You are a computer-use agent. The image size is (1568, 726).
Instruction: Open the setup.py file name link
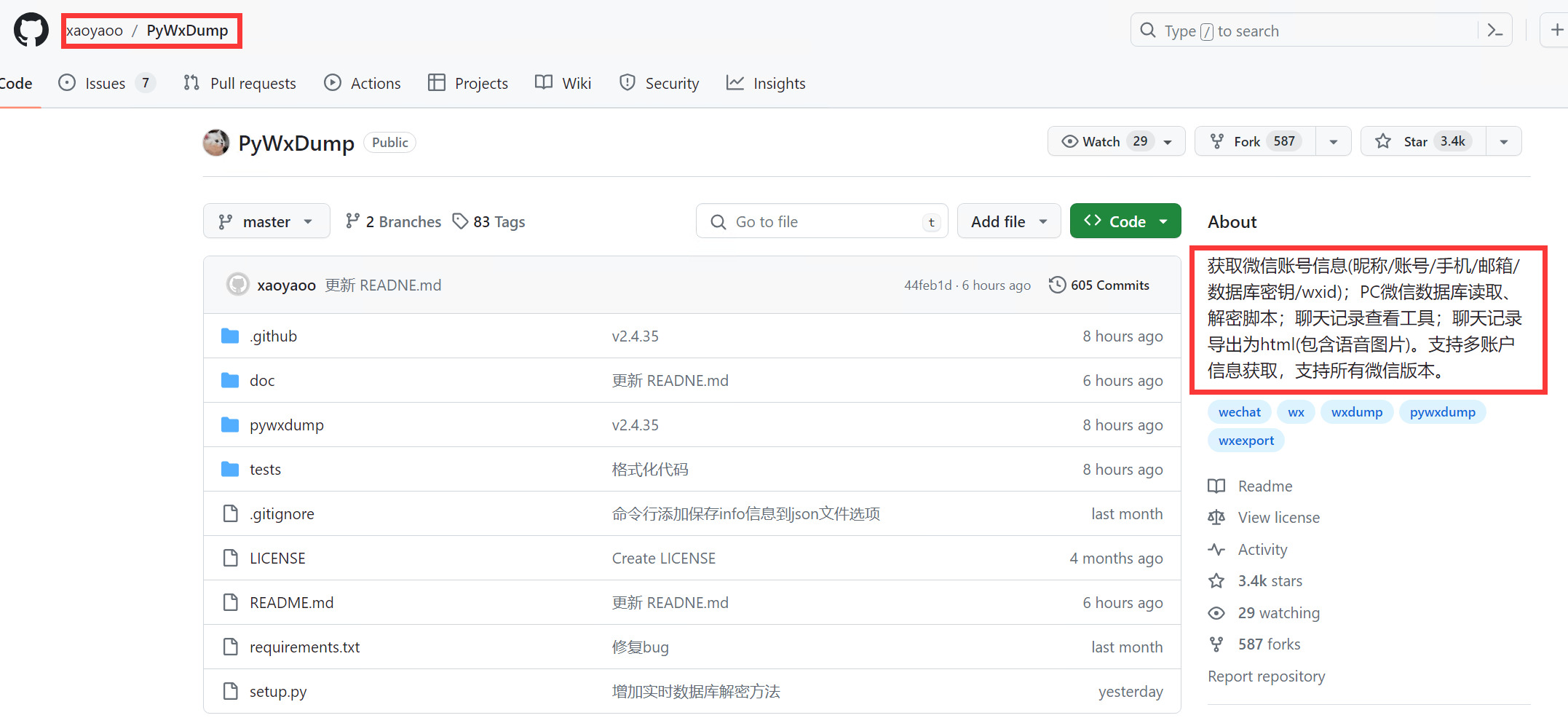[x=278, y=692]
